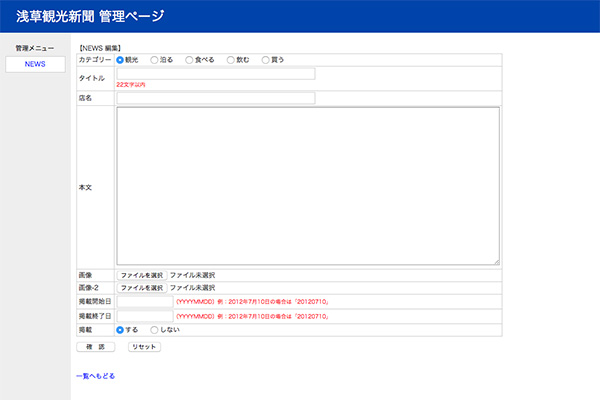Click the タイトル text input field
The image size is (600, 400).
click(215, 73)
